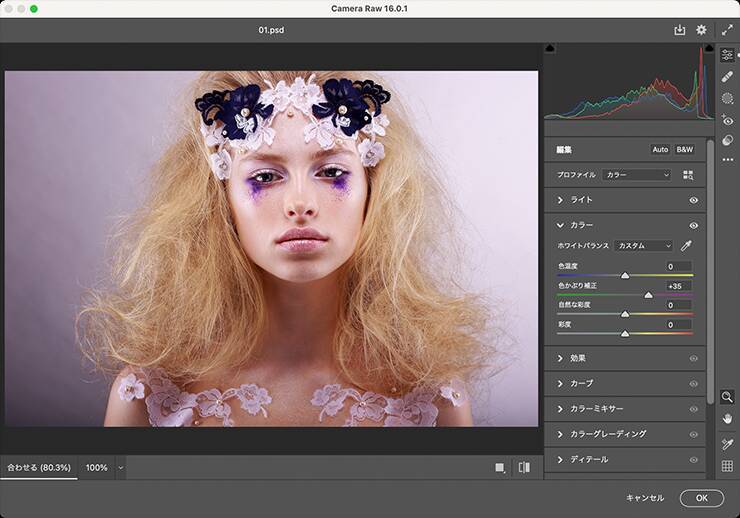Click the 色温度 value field
Image resolution: width=740 pixels, height=518 pixels.
click(x=679, y=267)
